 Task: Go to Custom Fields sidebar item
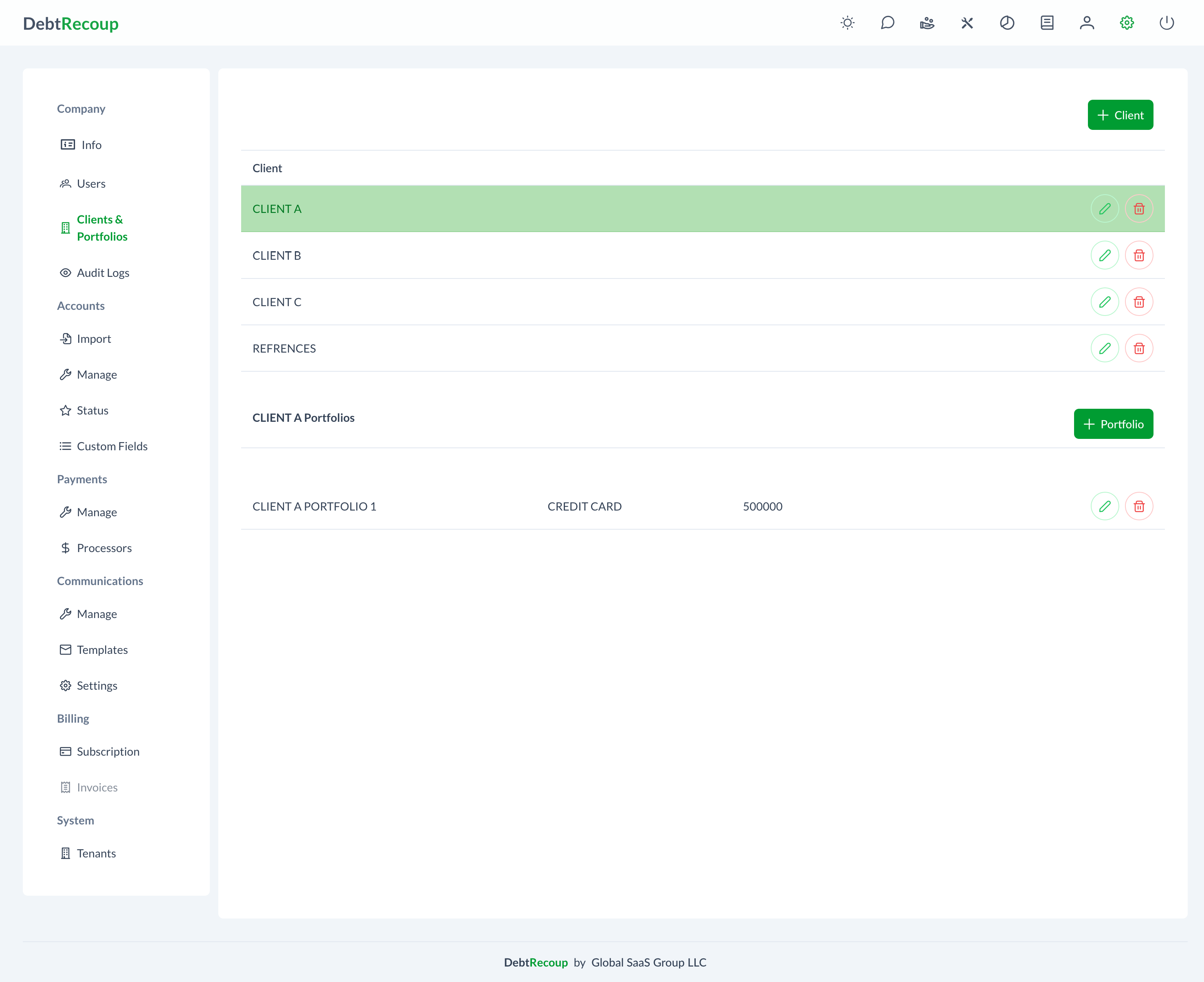[x=112, y=446]
